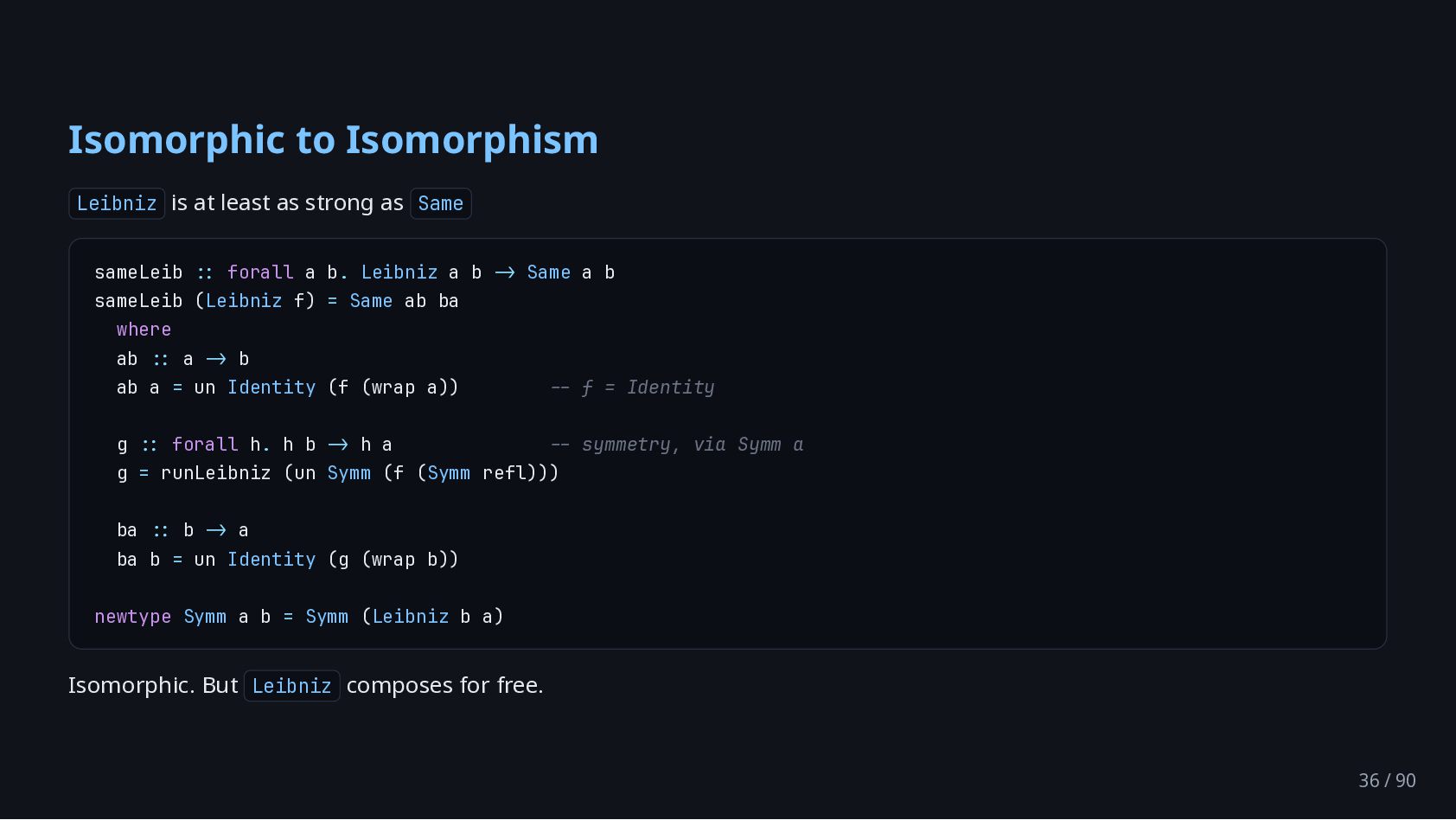1456x820 pixels.
Task: Click the slide title Isomorphic to Isomorphism
Action: click(333, 140)
